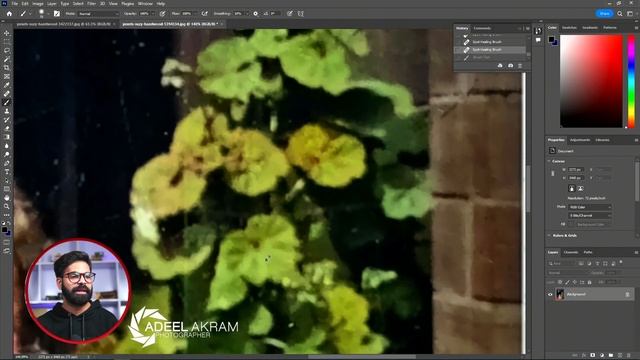Open symmetry paint options butterfly icon
The height and width of the screenshot is (360, 640).
301,14
